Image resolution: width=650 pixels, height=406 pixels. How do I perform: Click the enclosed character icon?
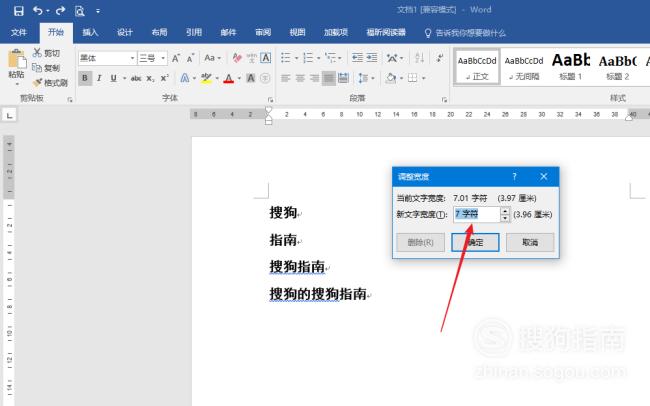tap(265, 78)
